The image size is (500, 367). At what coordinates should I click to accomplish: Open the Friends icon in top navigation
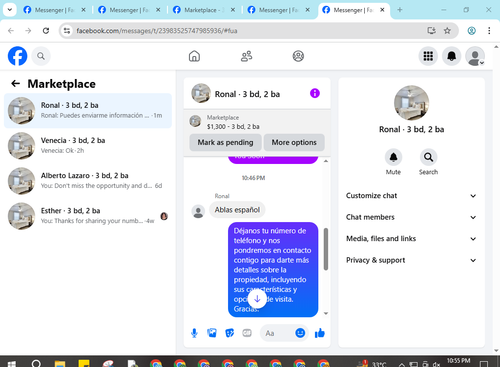pos(246,56)
